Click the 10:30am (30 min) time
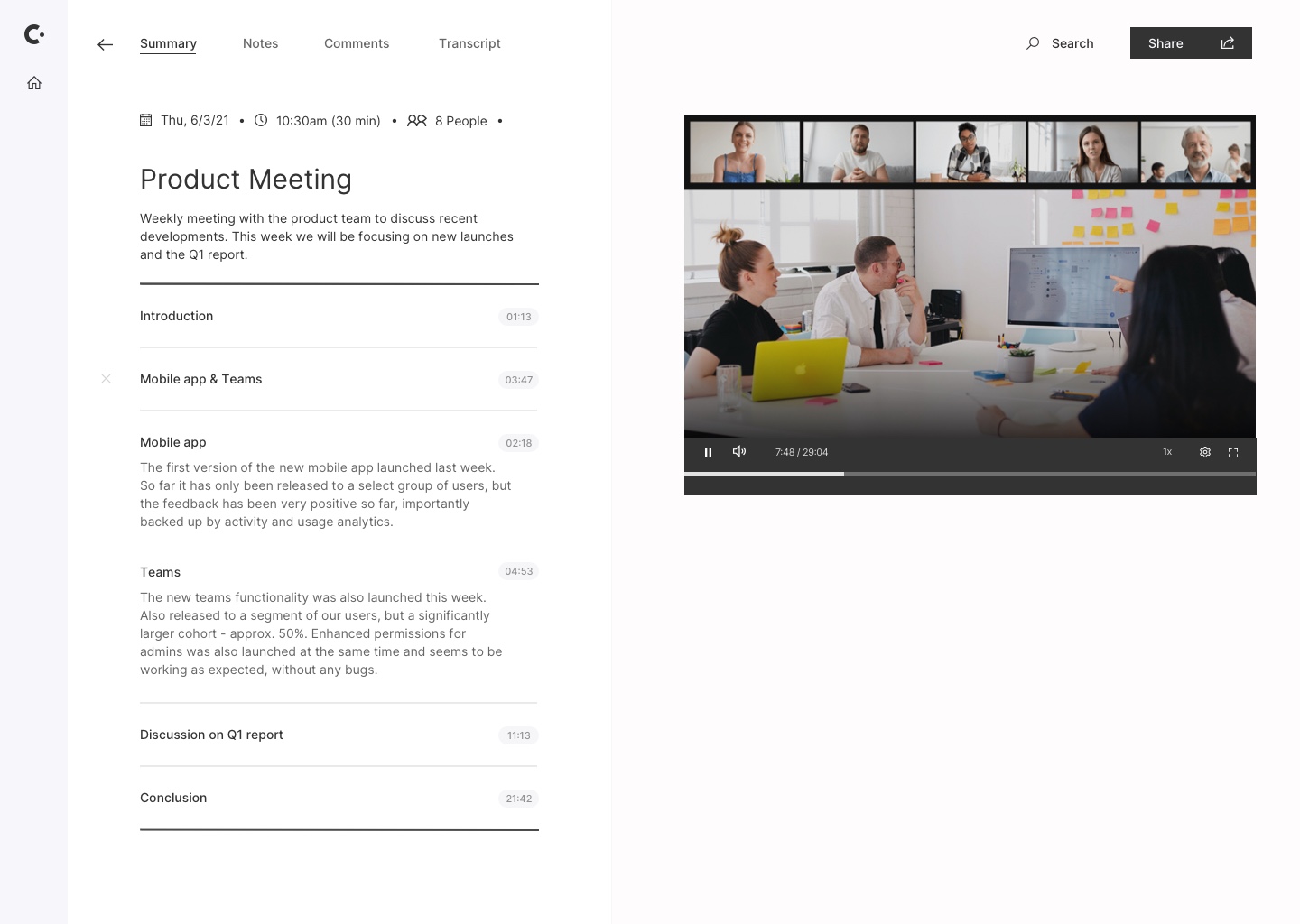The image size is (1300, 924). (329, 121)
